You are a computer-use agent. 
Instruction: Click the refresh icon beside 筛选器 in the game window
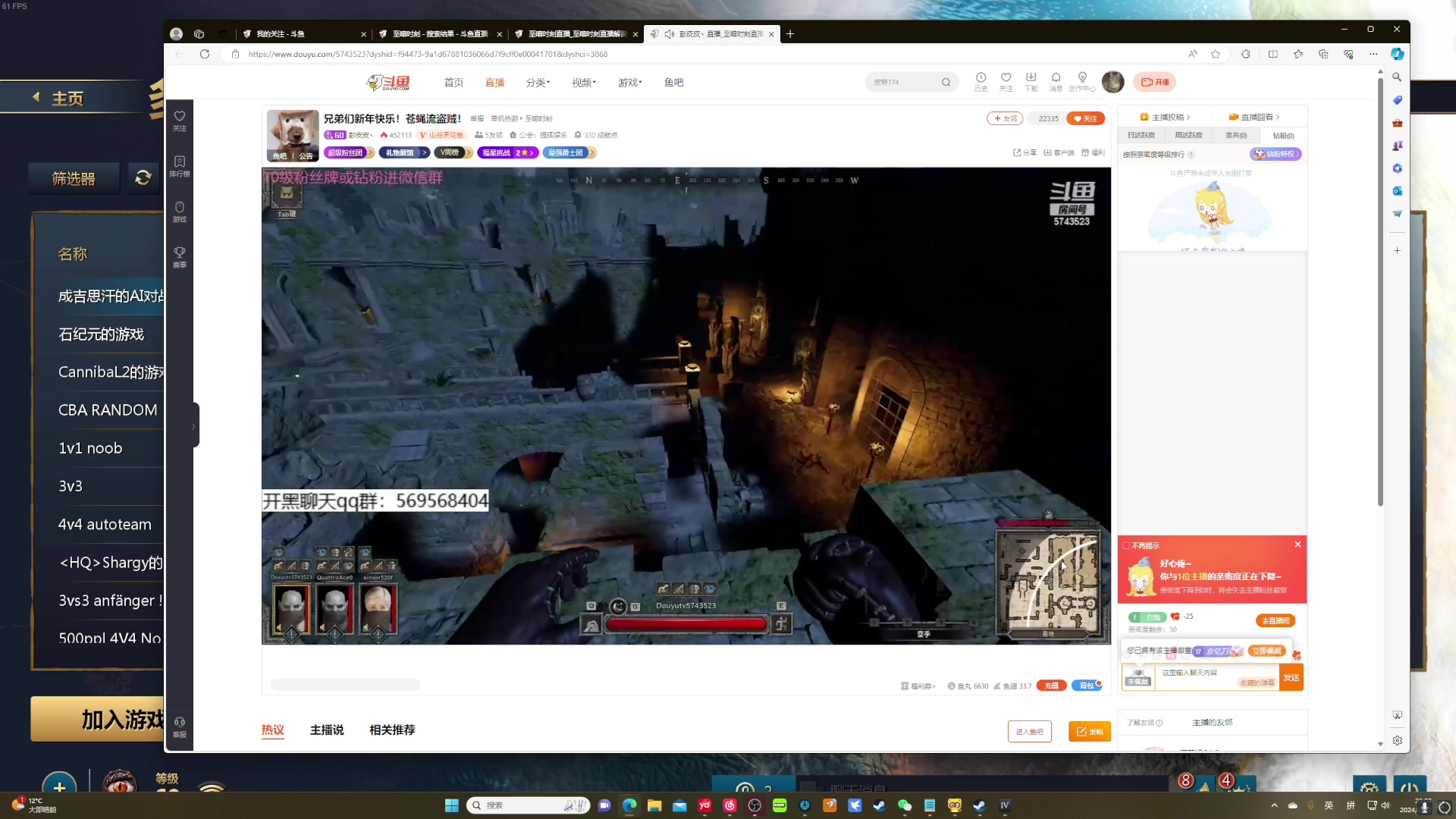tap(143, 177)
